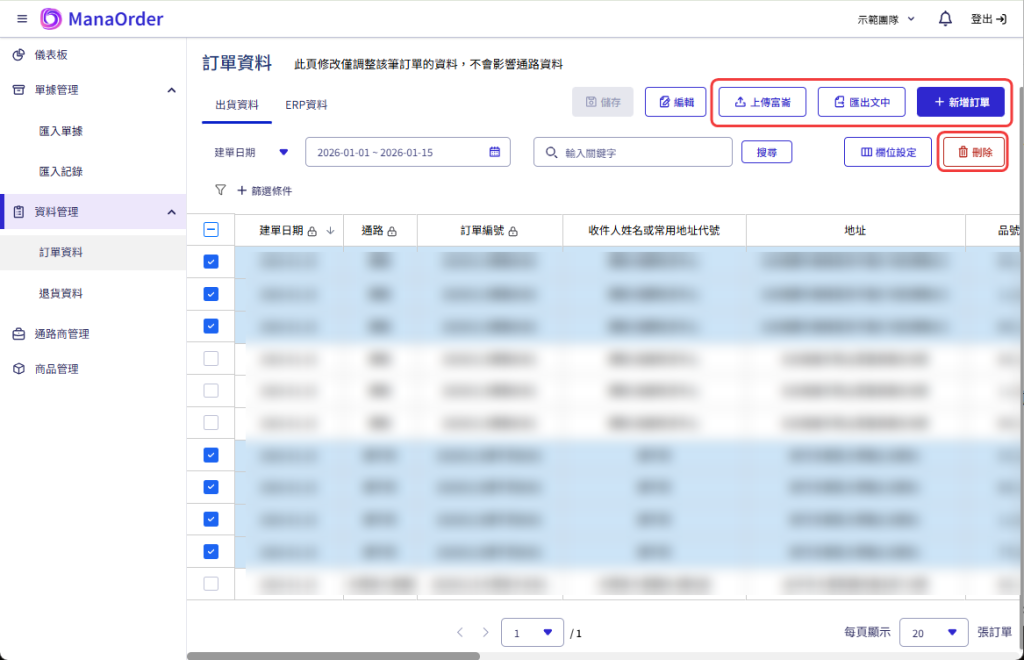The height and width of the screenshot is (660, 1024).
Task: Switch to the ERP資料 tab
Action: pos(306,105)
